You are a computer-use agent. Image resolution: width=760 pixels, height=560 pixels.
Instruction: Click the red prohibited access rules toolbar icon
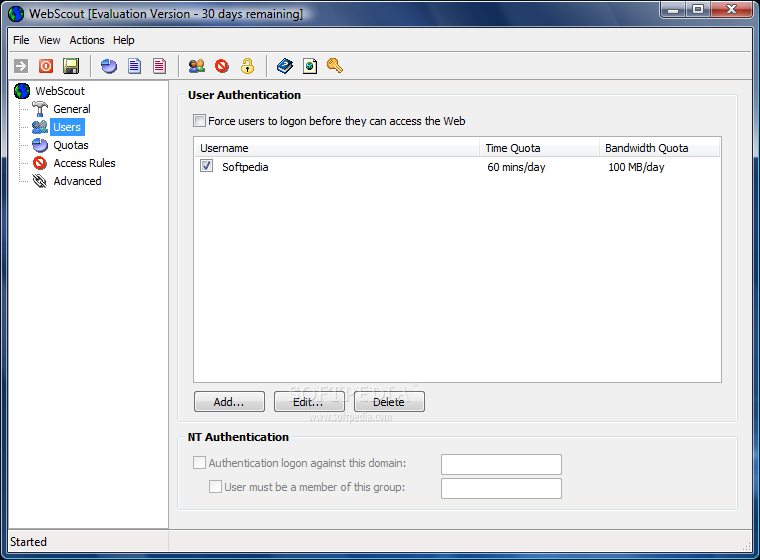click(x=222, y=65)
